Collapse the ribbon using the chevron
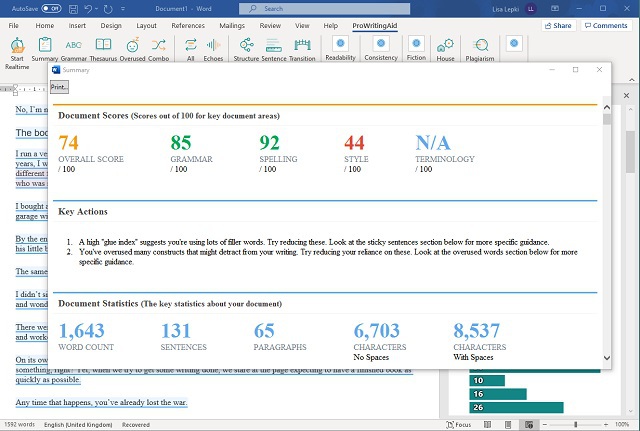This screenshot has width=640, height=431. click(632, 79)
